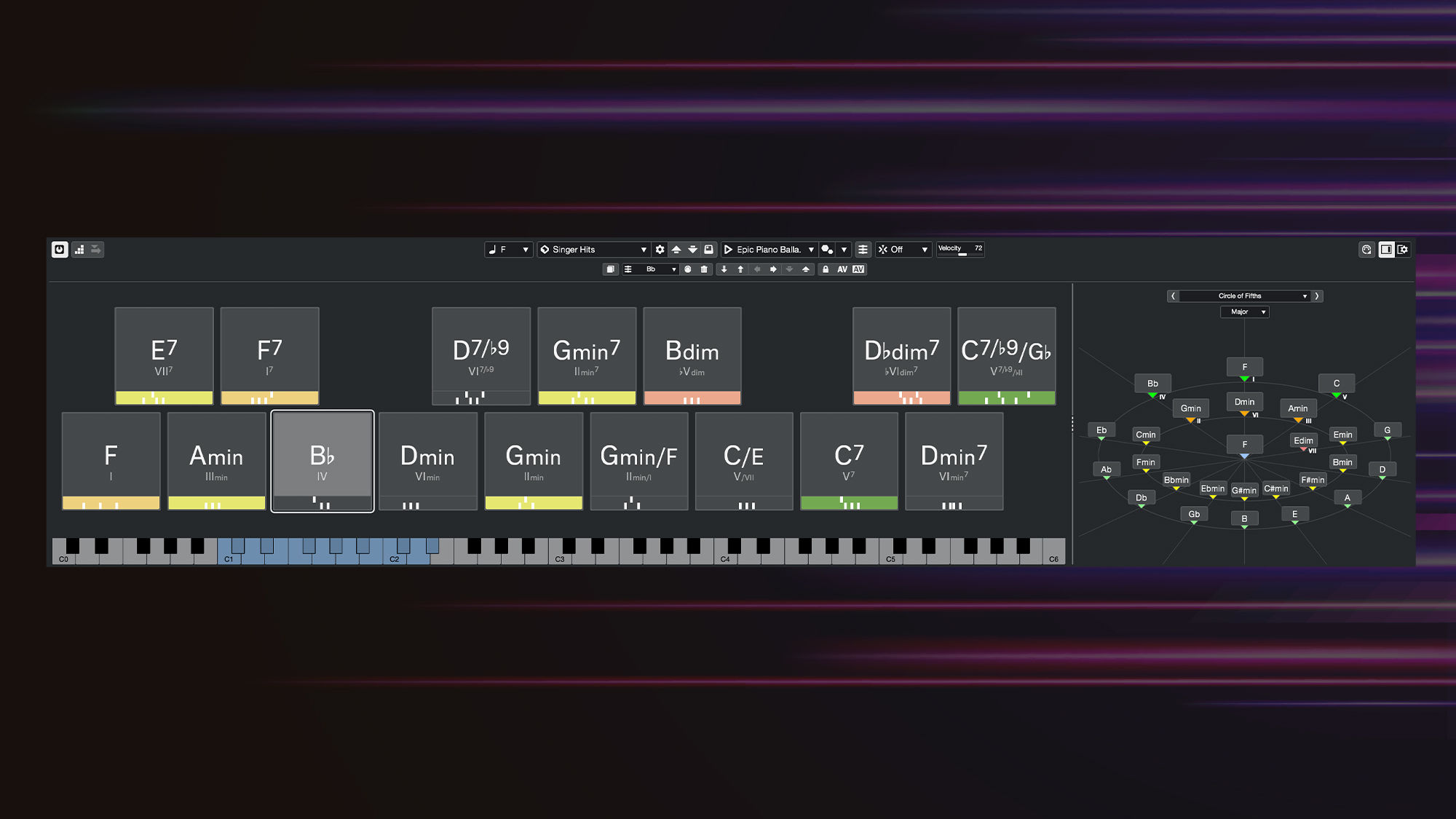The image size is (1456, 819).
Task: Click the round record-style pad icon
Action: pyautogui.click(x=688, y=269)
